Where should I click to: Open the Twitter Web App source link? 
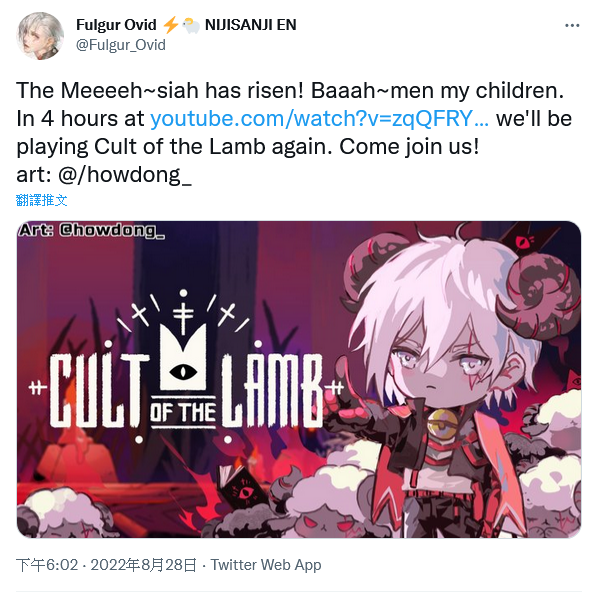pyautogui.click(x=266, y=565)
